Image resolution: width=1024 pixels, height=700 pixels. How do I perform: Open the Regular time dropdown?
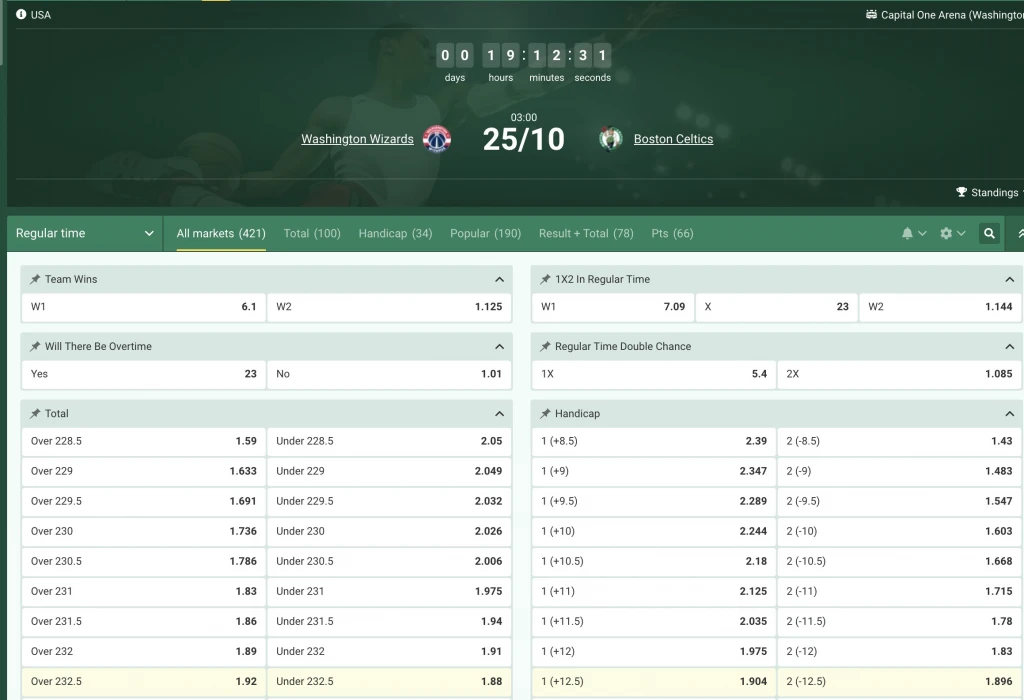tap(84, 233)
